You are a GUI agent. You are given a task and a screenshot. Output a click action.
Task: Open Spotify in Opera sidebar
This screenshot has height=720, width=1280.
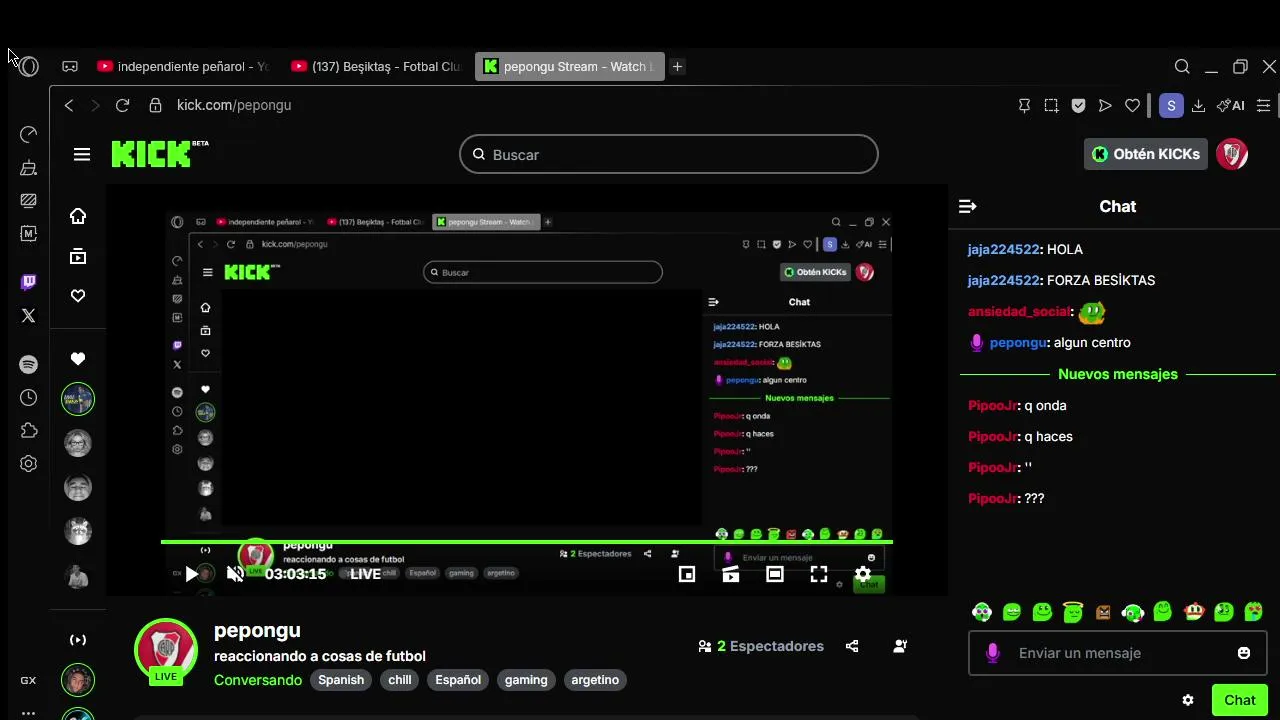tap(28, 365)
